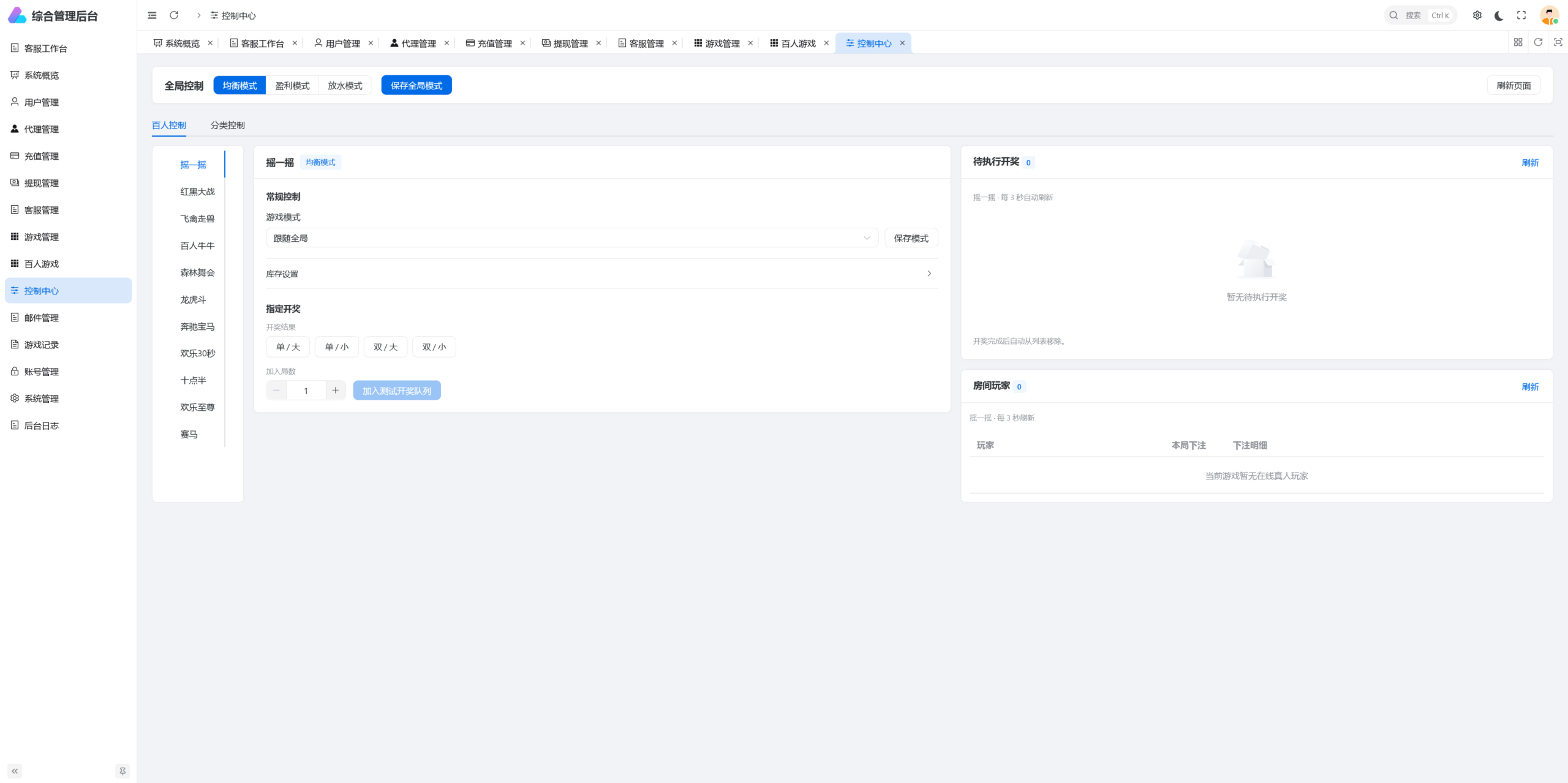The image size is (1568, 783).
Task: Increase the 加入局数 count
Action: tap(336, 391)
